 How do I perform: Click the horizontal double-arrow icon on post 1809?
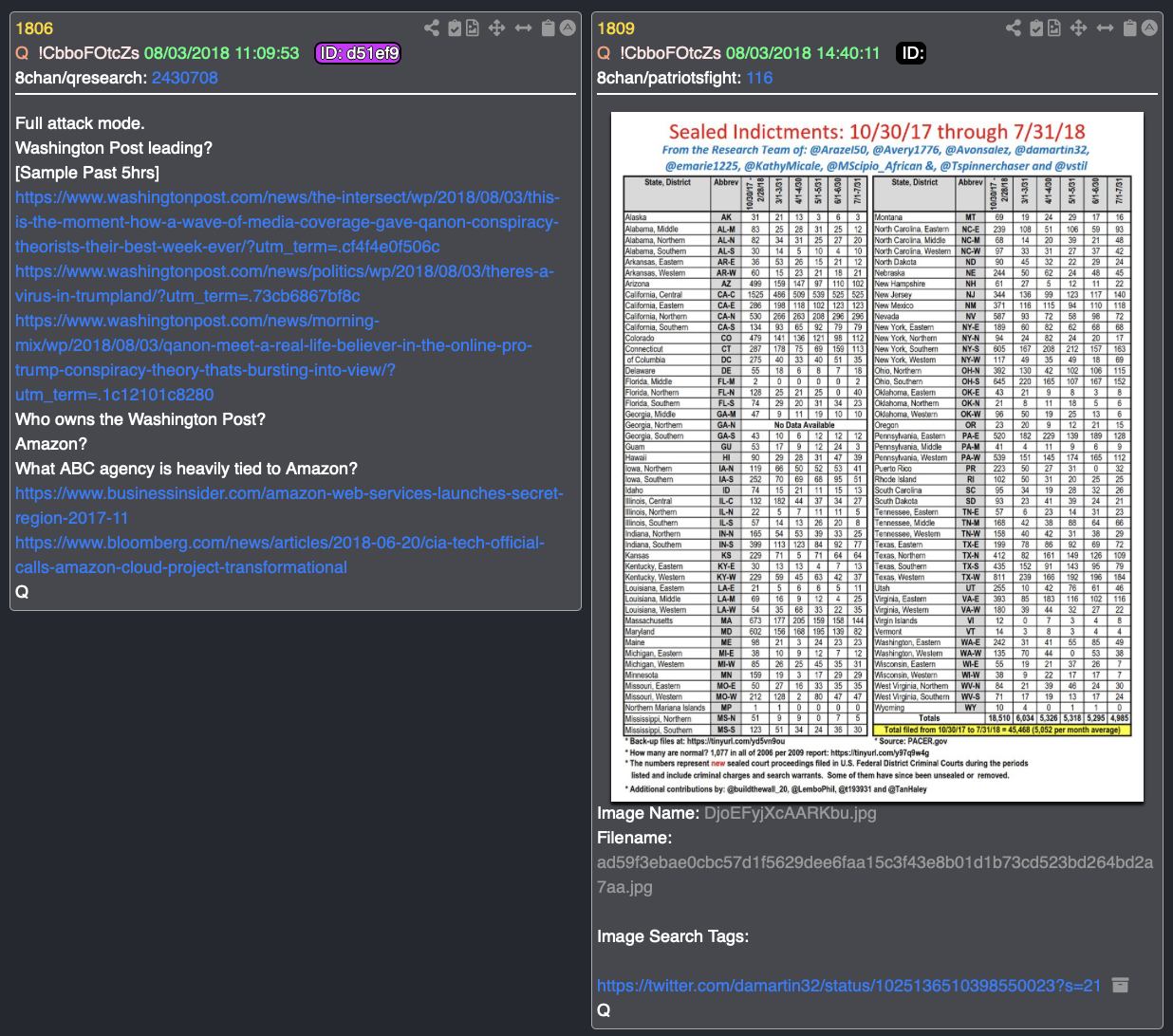click(1105, 28)
